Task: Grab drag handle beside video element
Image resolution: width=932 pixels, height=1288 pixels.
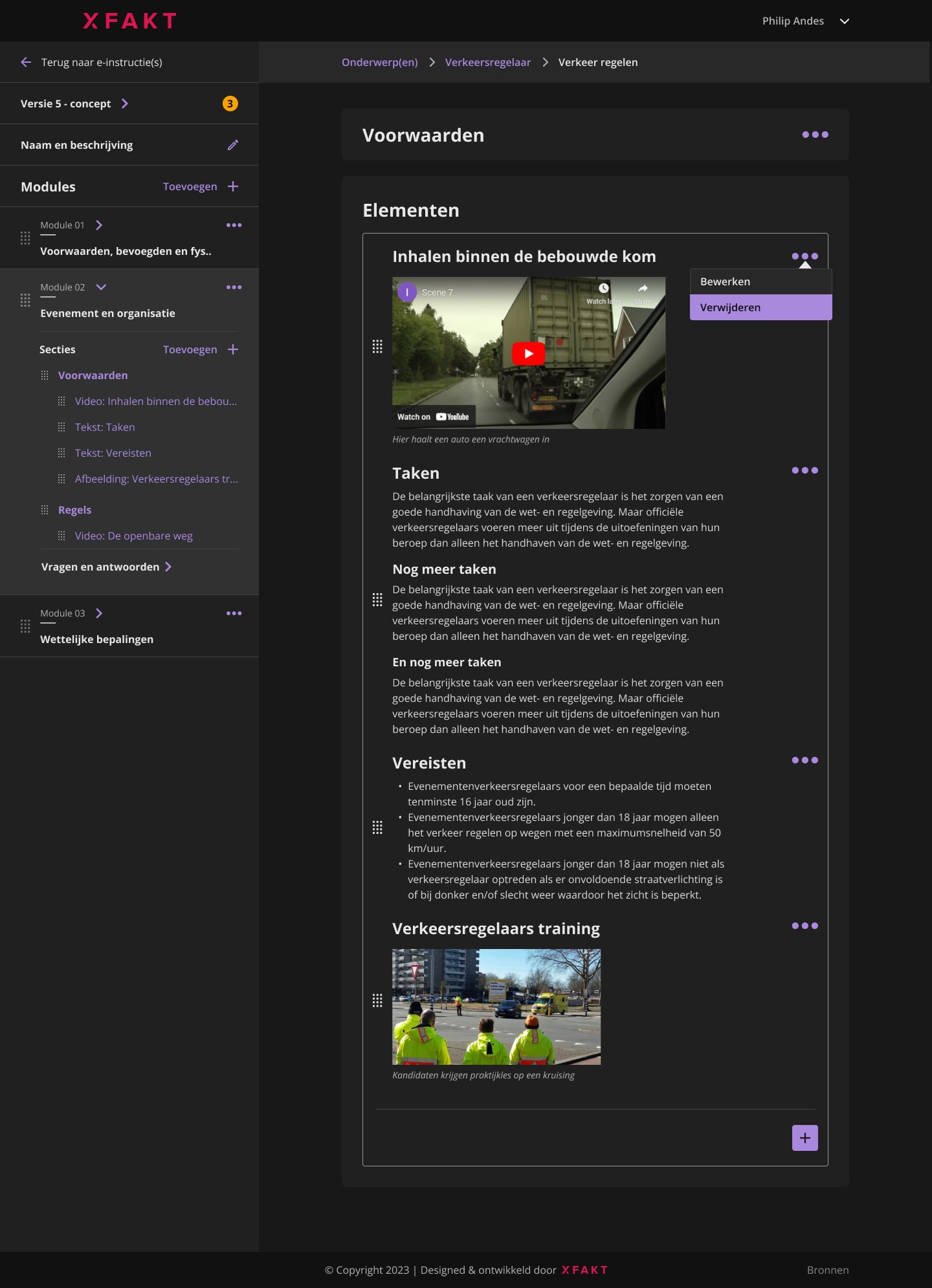Action: click(377, 347)
